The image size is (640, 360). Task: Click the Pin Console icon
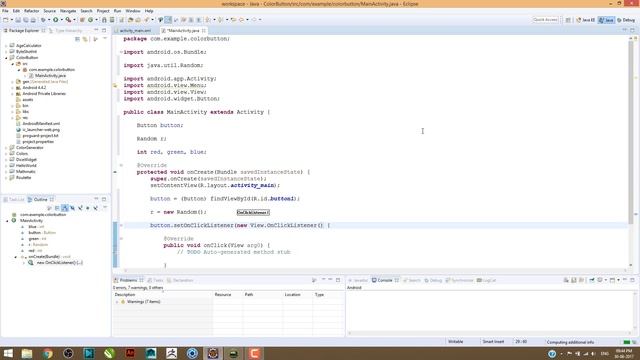tap(591, 280)
